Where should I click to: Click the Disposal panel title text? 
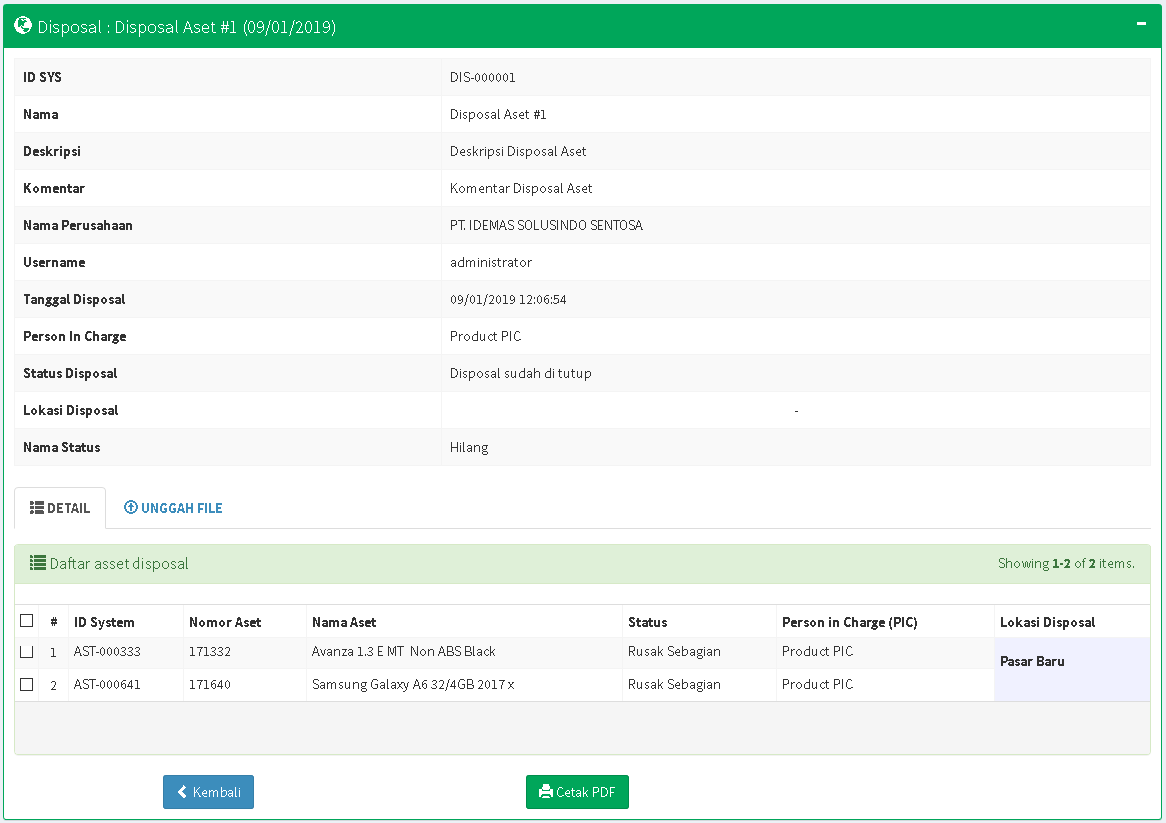point(187,27)
